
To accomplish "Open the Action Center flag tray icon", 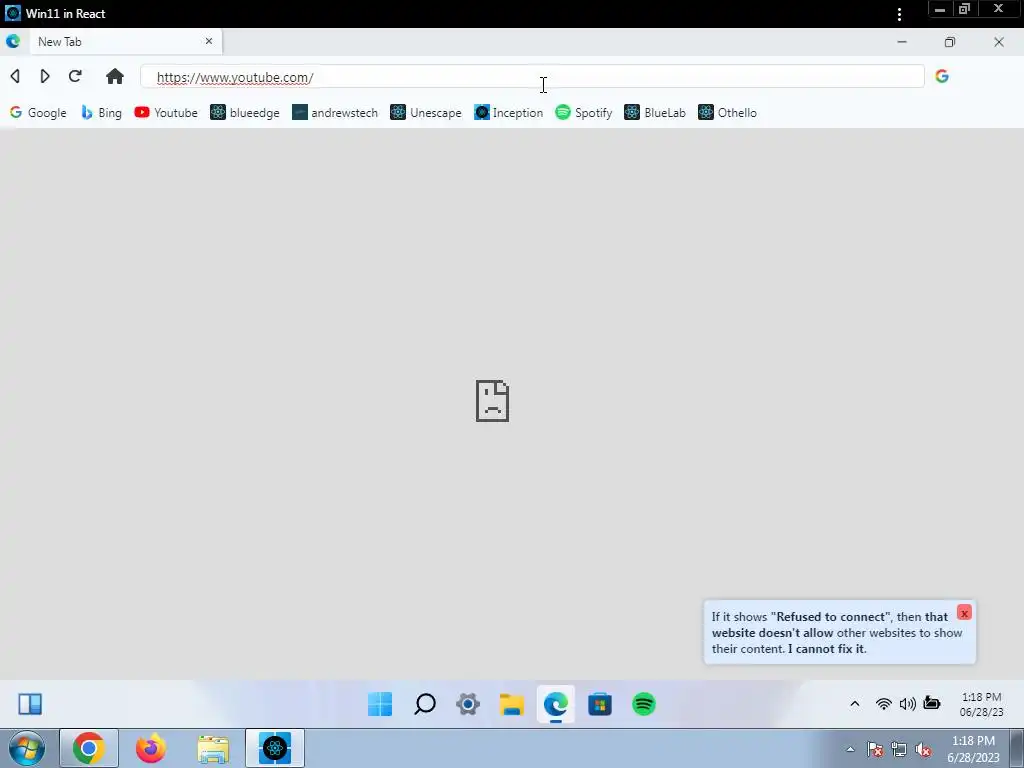I will point(875,749).
